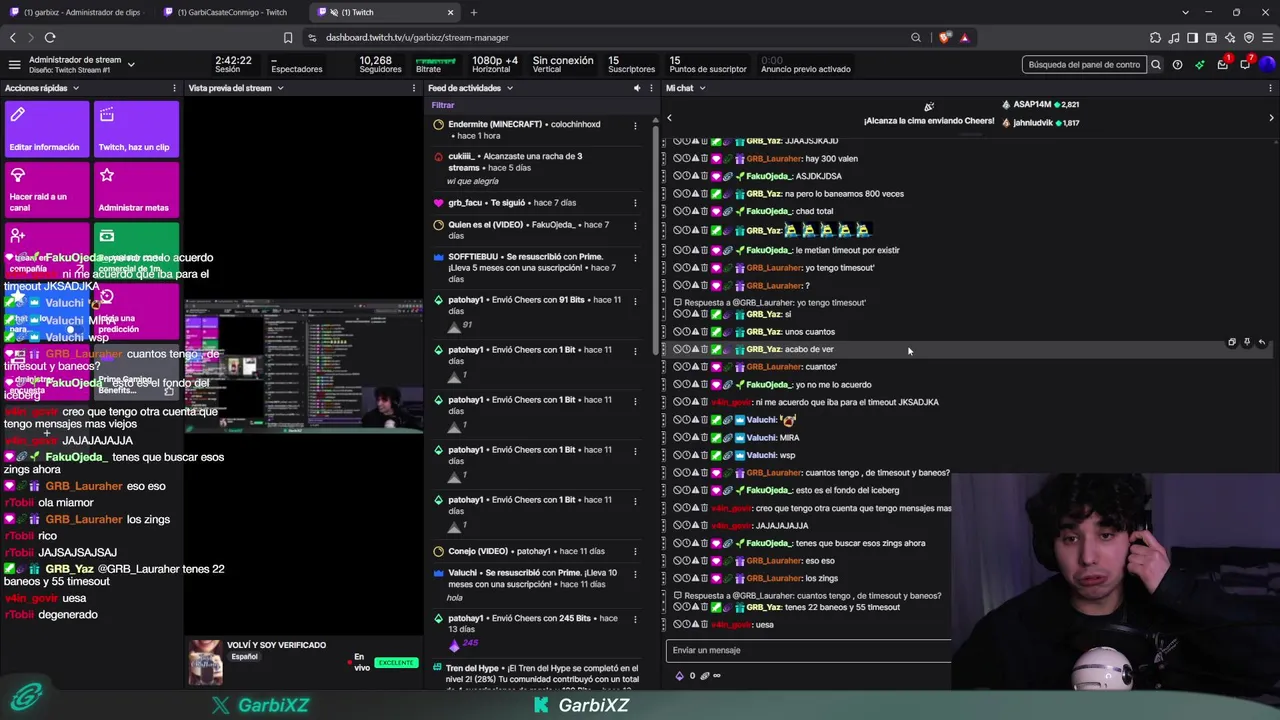Click the dashboard search field
Image resolution: width=1280 pixels, height=720 pixels.
click(x=1084, y=65)
